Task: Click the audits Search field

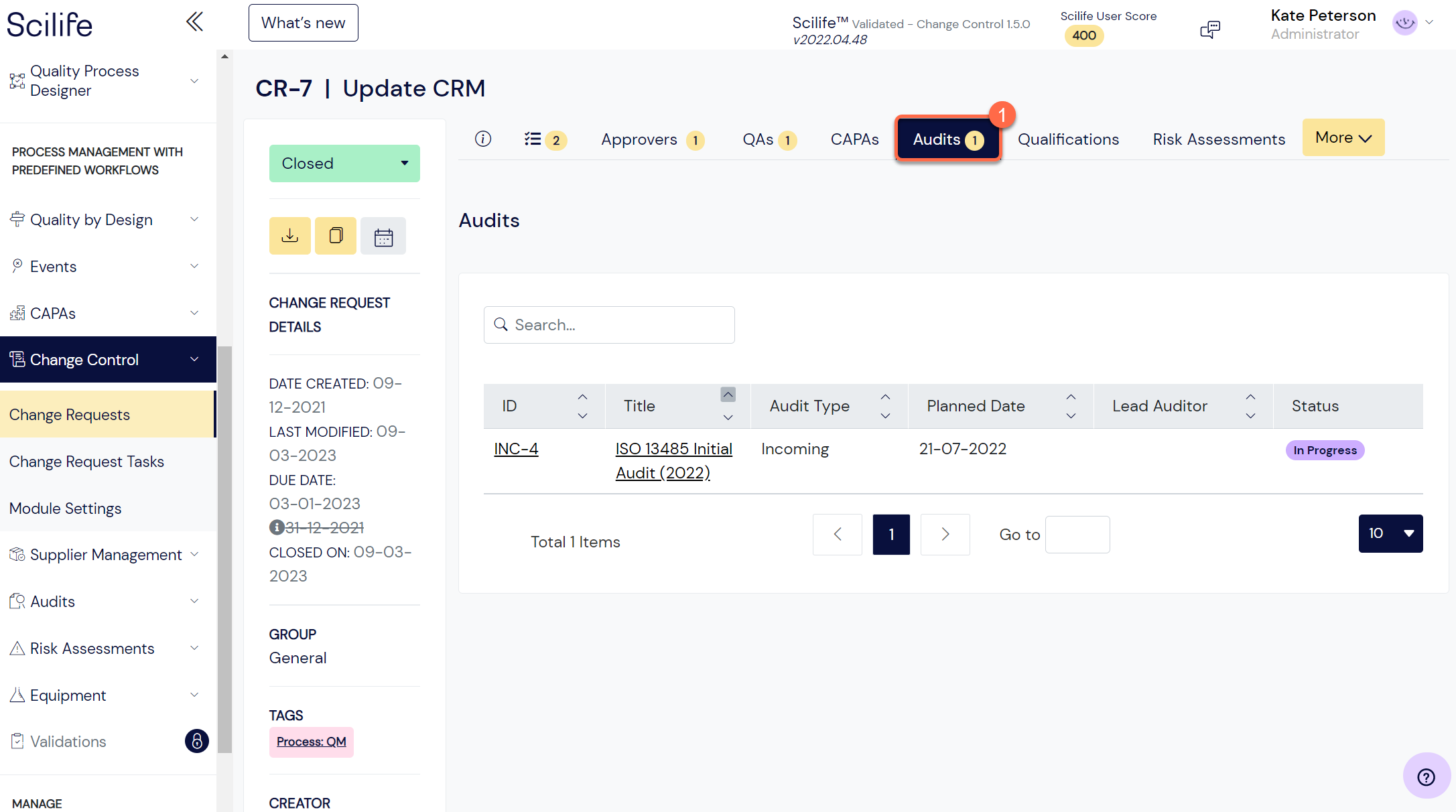Action: (x=609, y=325)
